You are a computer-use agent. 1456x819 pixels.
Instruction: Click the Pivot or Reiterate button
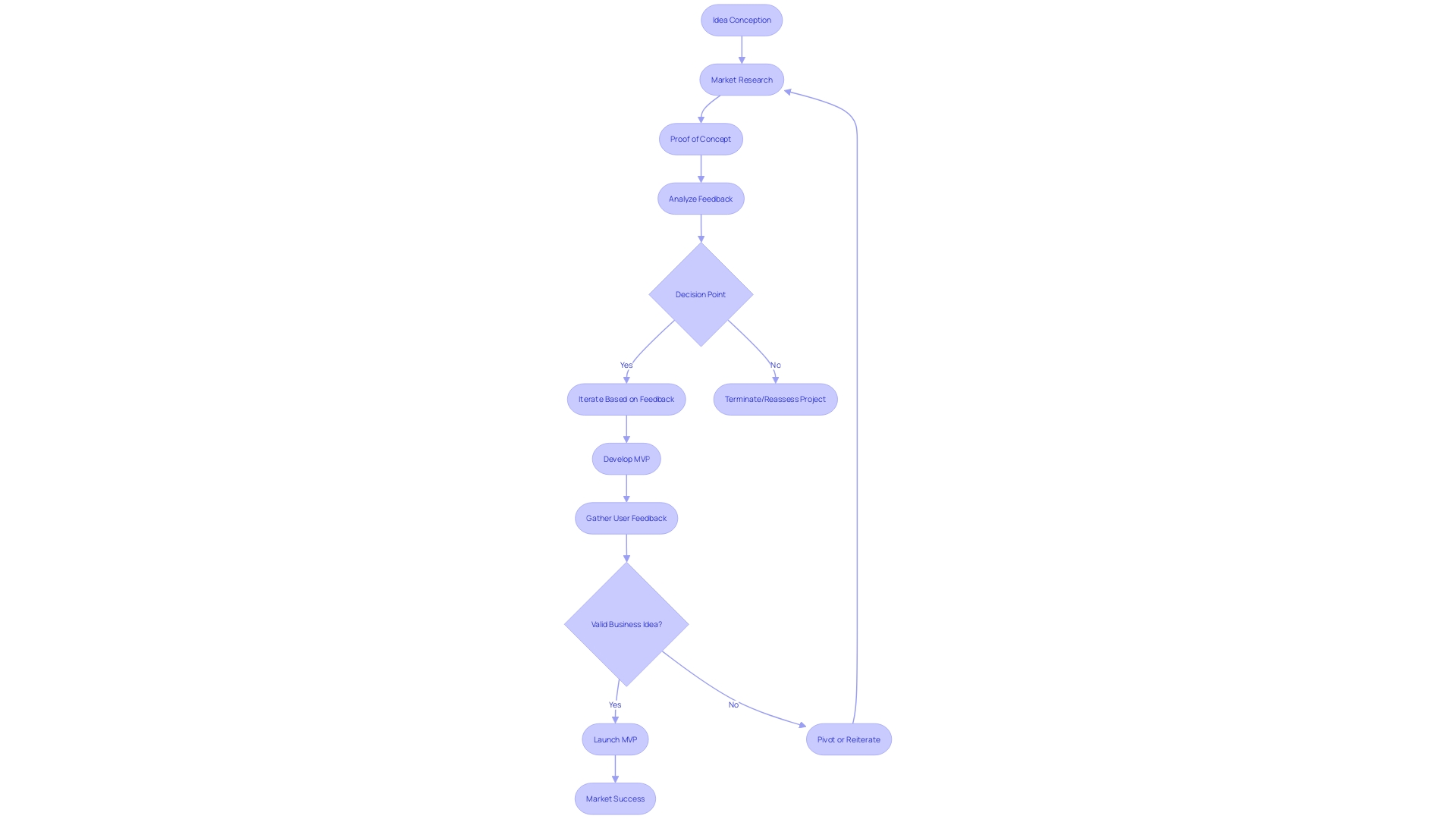[x=849, y=739]
